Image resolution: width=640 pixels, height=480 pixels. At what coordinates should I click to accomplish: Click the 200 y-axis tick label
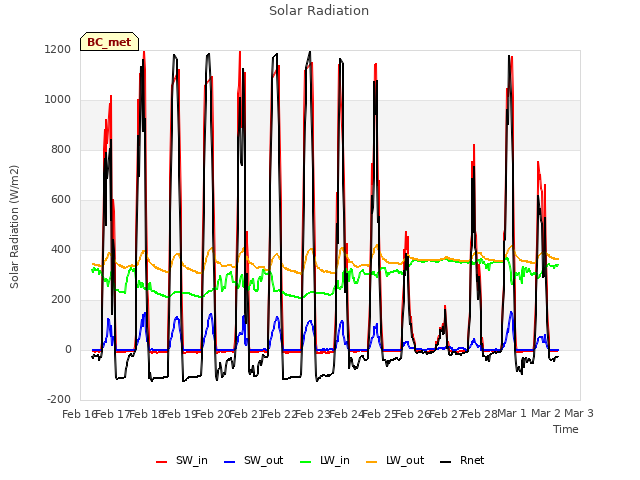click(61, 300)
